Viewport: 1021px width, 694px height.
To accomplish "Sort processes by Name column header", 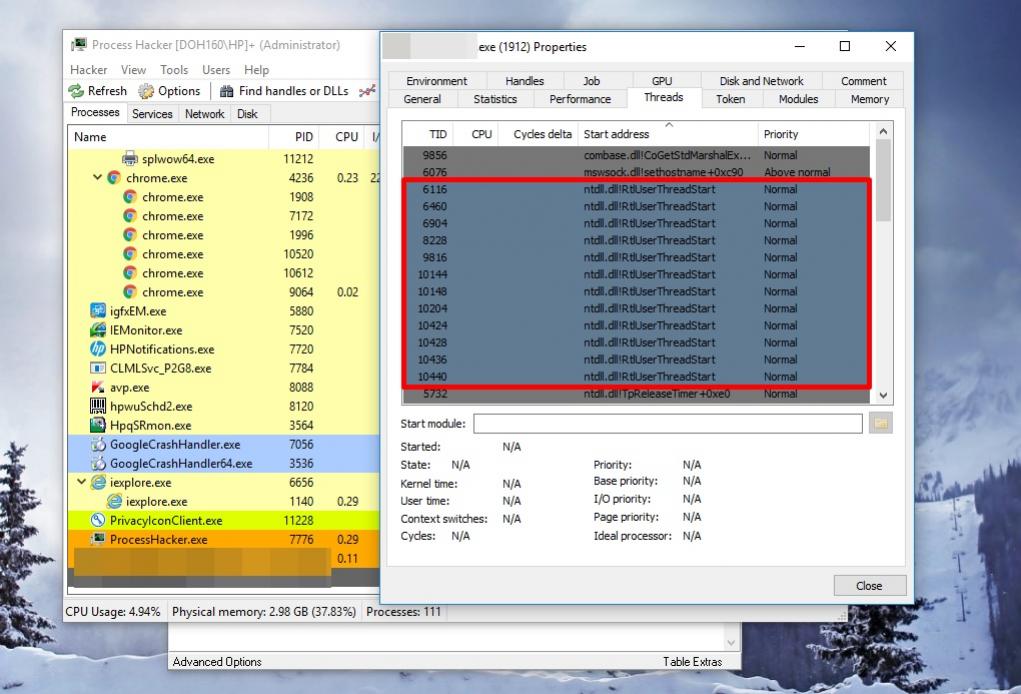I will [168, 137].
